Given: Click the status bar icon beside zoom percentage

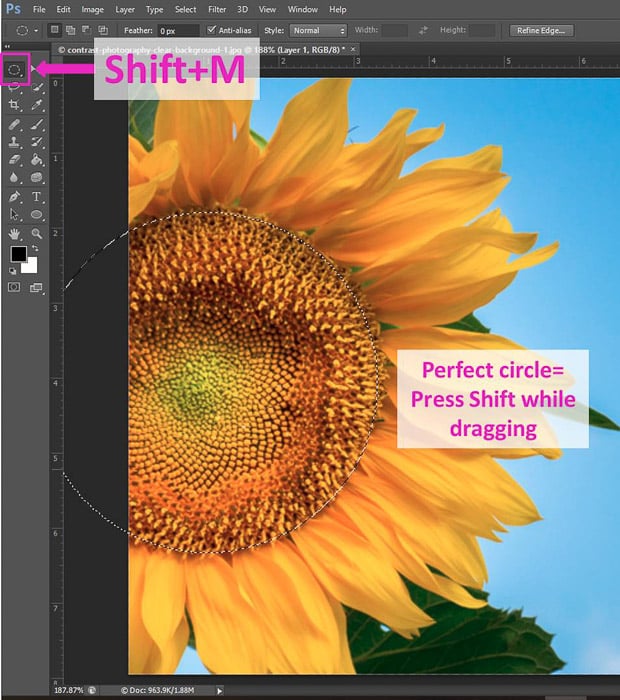Looking at the screenshot, I should [x=92, y=690].
